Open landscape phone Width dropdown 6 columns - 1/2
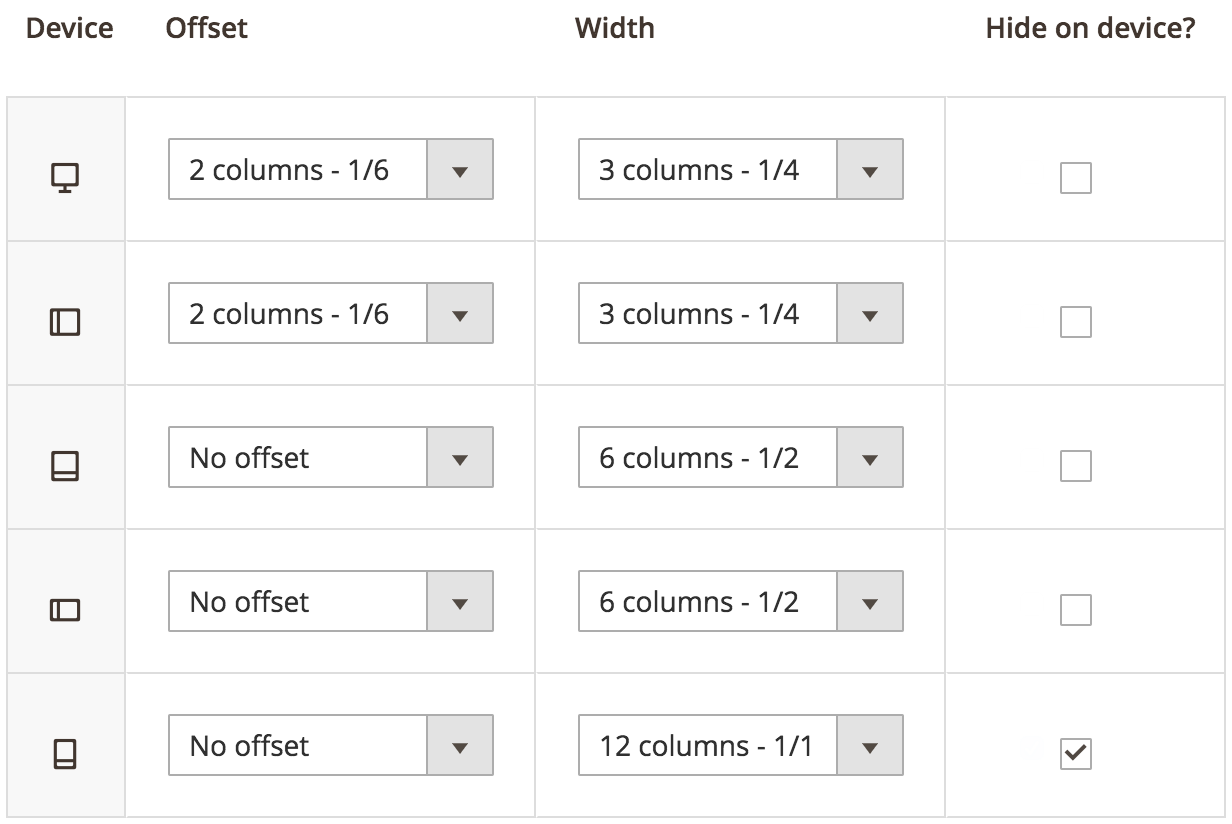The width and height of the screenshot is (1232, 824). tap(741, 601)
